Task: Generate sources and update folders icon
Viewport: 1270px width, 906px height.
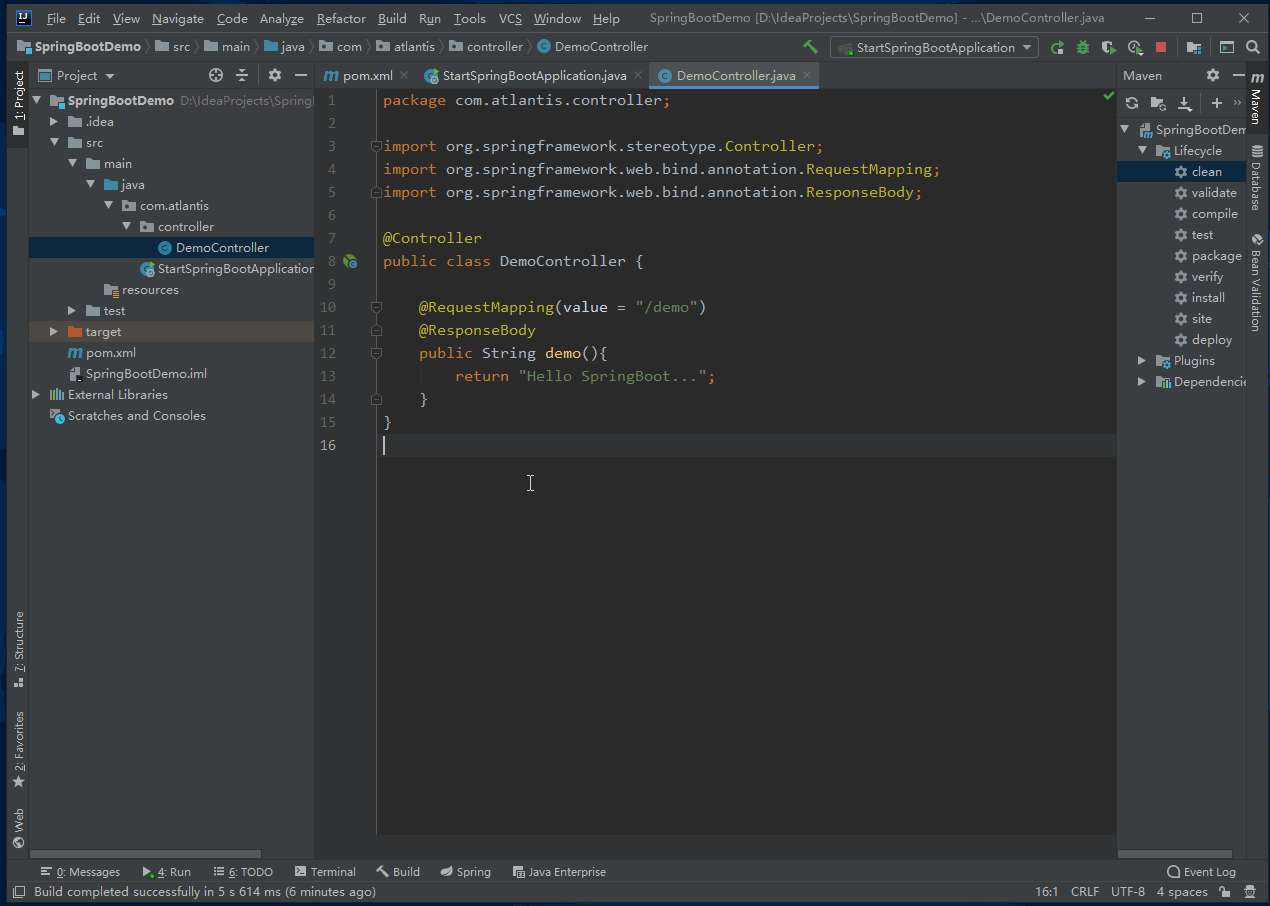Action: (x=1158, y=103)
